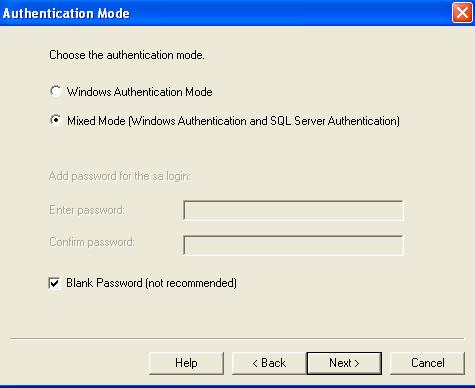This screenshot has height=388, width=475.
Task: Click the Confirm password field
Action: tap(293, 245)
